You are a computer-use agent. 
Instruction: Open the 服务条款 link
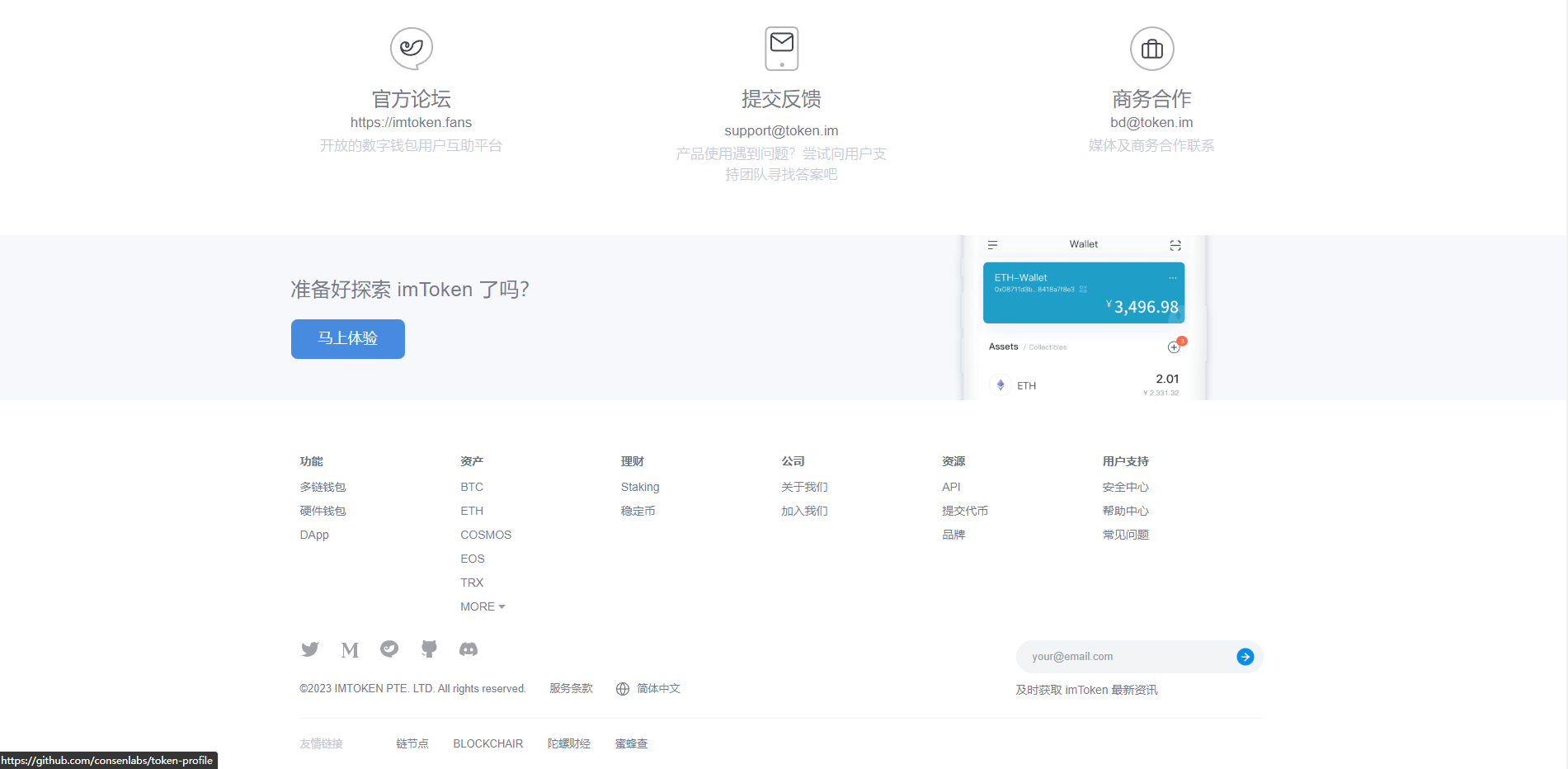click(x=571, y=689)
